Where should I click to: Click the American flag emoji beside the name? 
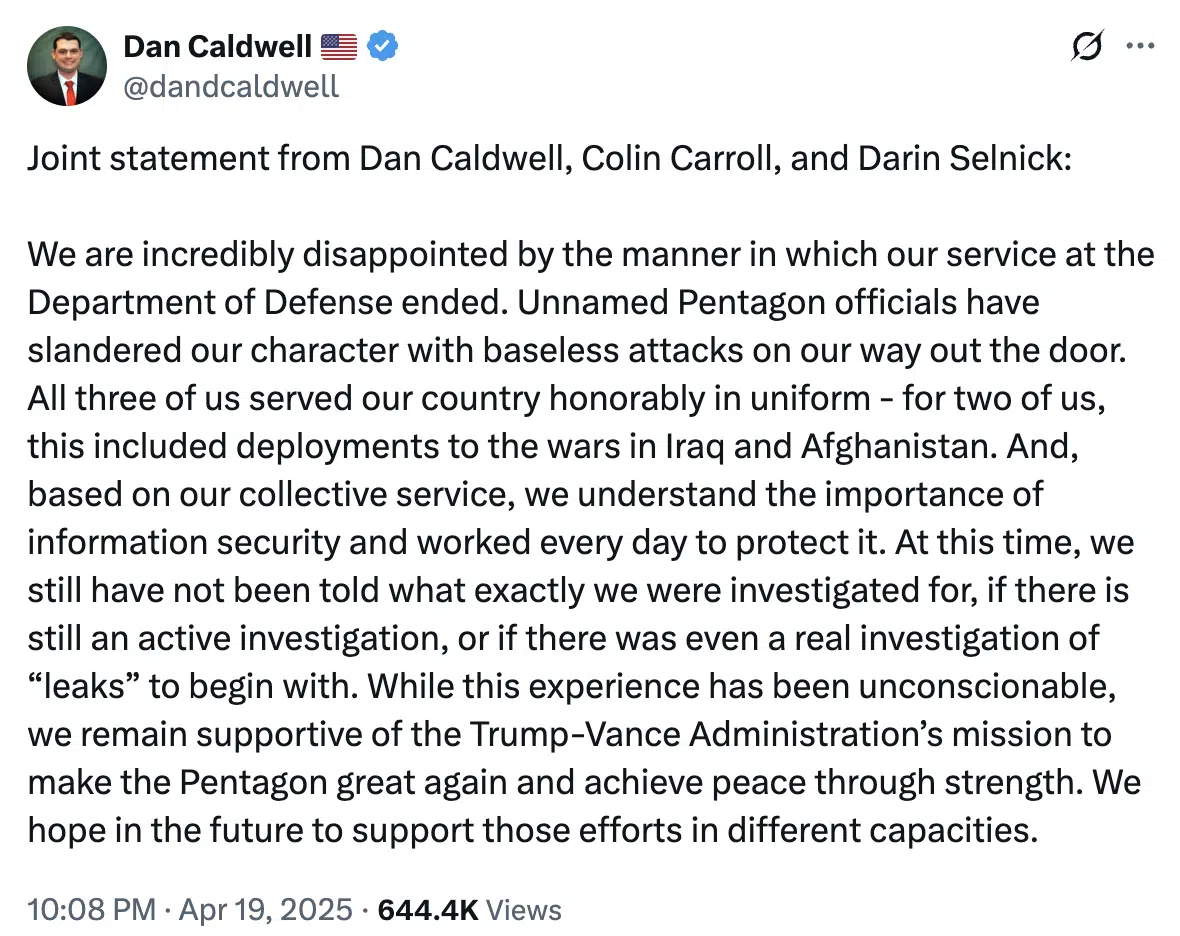[x=339, y=46]
